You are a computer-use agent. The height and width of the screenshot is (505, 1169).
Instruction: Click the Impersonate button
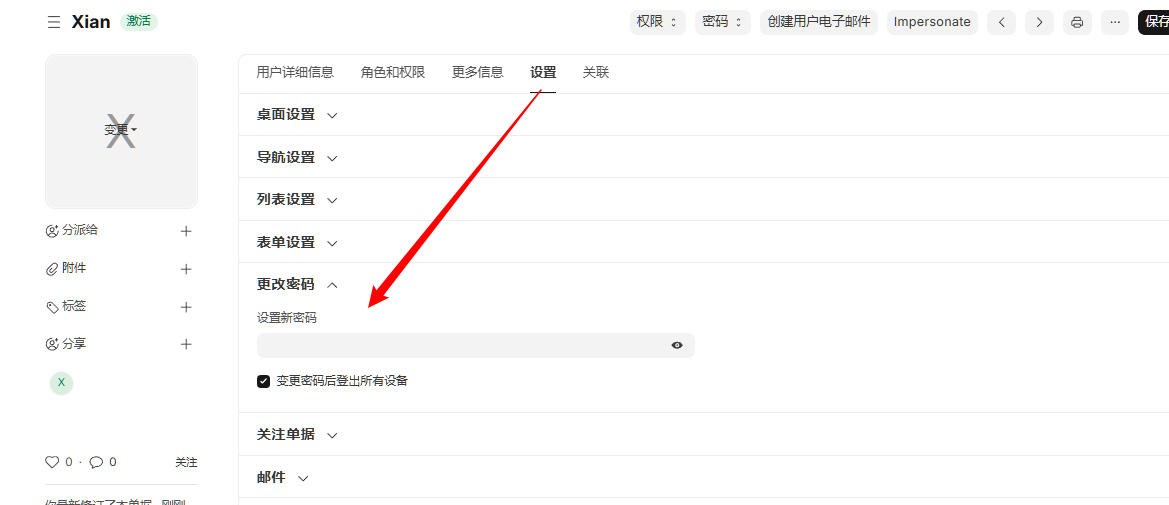(x=931, y=22)
